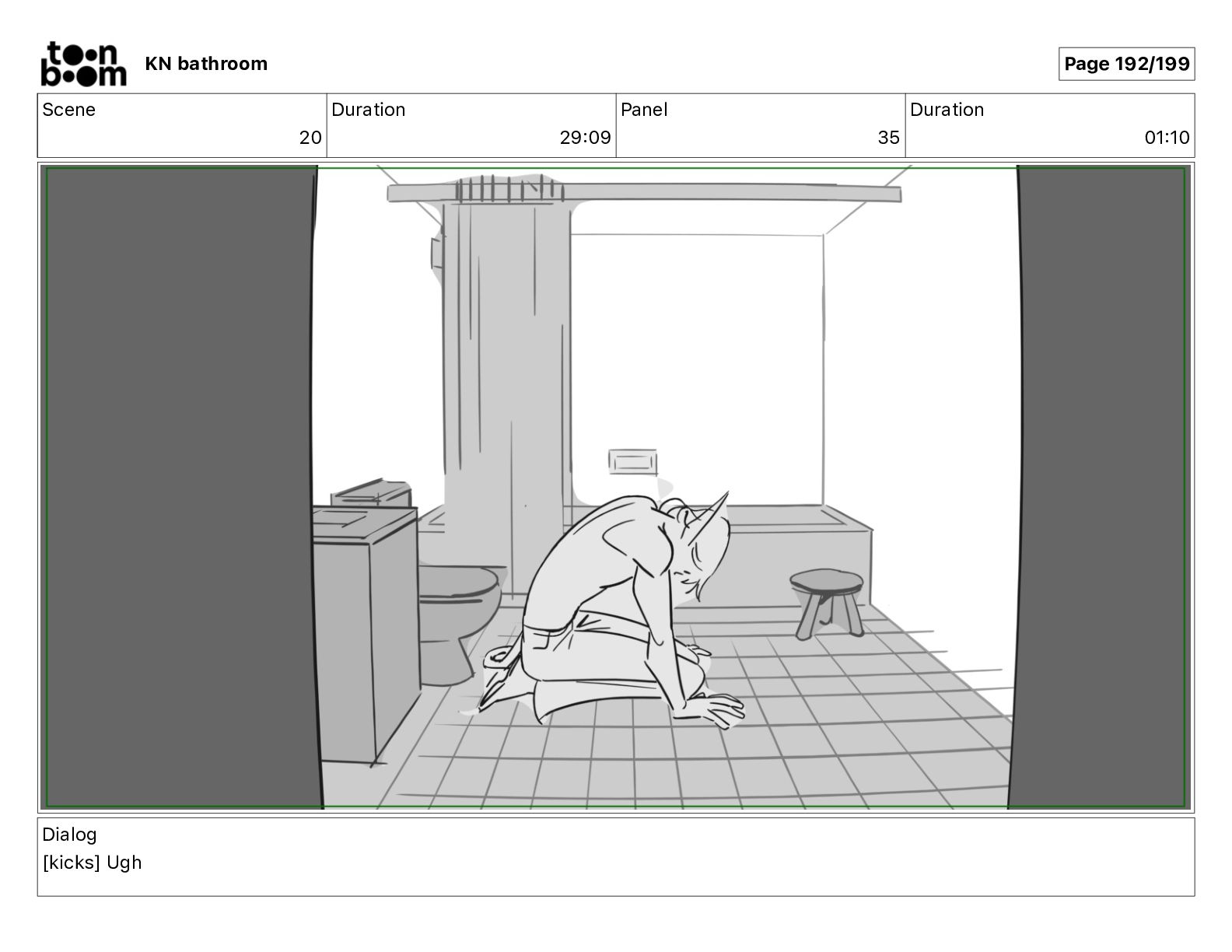
Task: Click panel duration value '01:10'
Action: pyautogui.click(x=1167, y=138)
